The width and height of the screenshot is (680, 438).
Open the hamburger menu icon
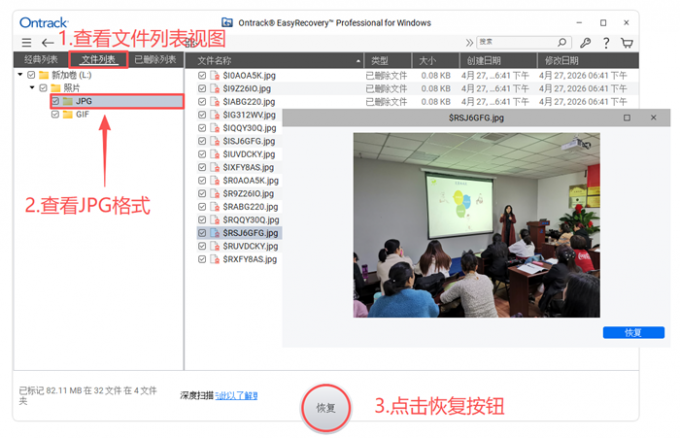point(26,42)
